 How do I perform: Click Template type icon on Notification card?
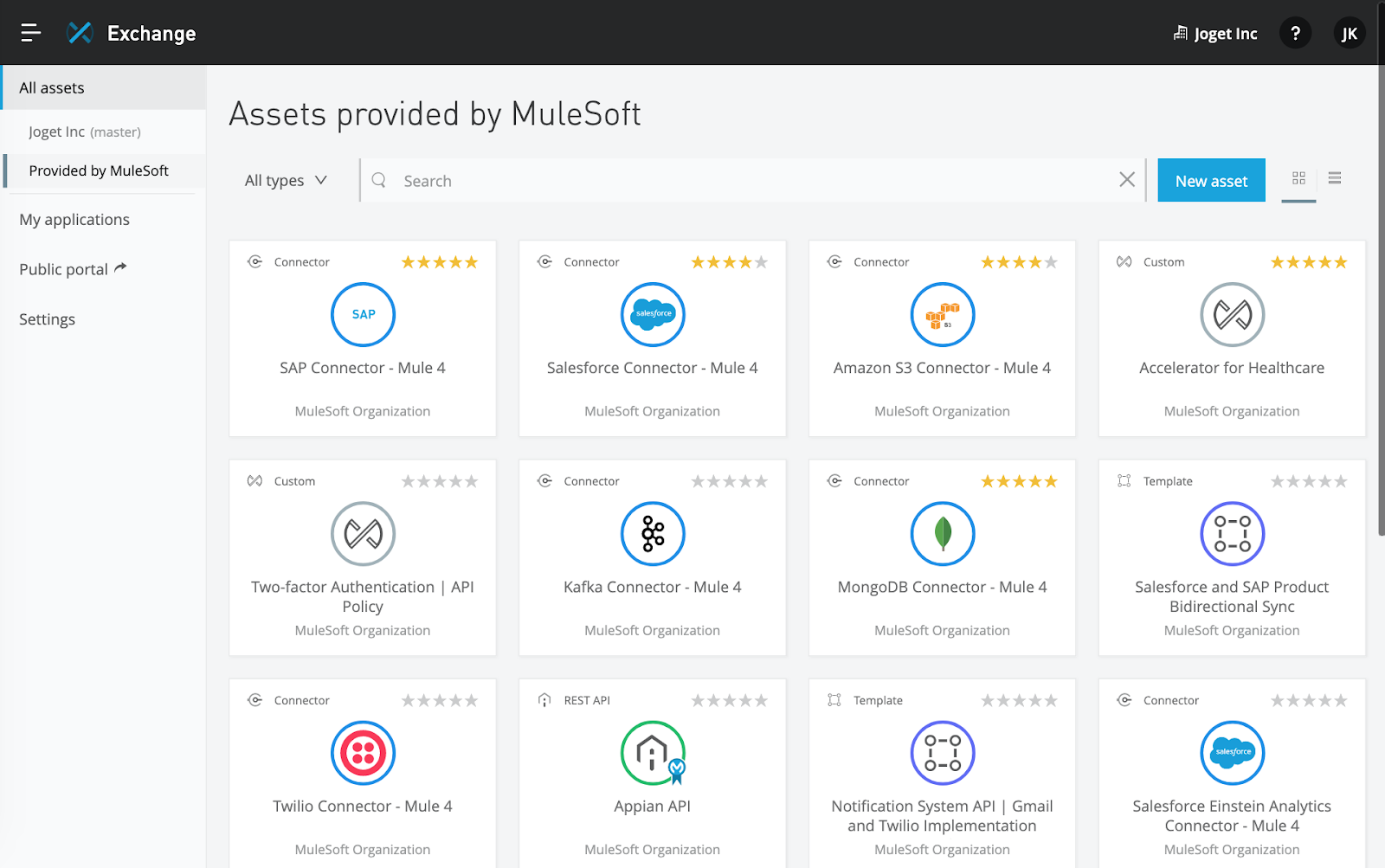click(x=834, y=700)
